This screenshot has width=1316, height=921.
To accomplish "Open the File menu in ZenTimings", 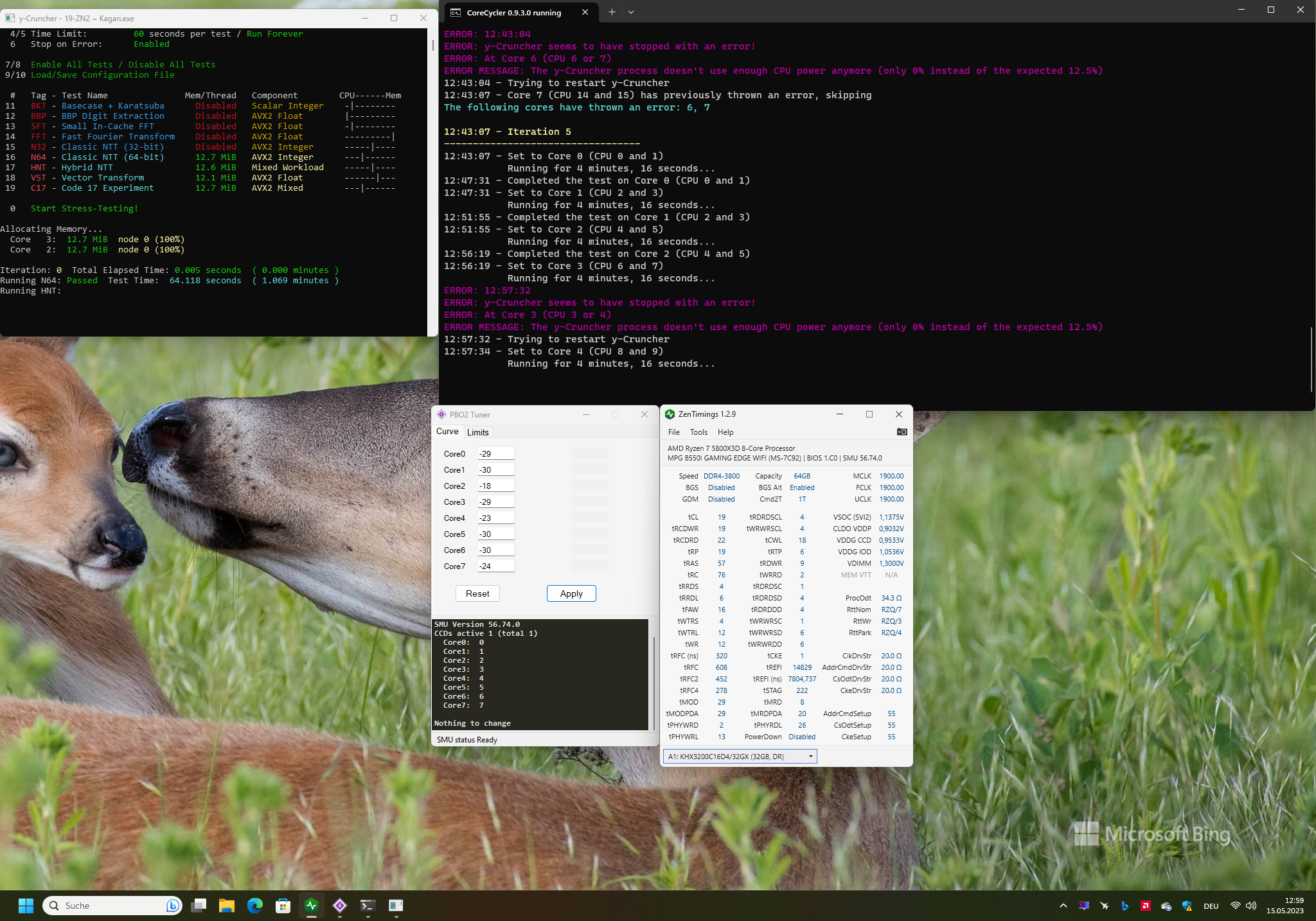I will (x=673, y=432).
